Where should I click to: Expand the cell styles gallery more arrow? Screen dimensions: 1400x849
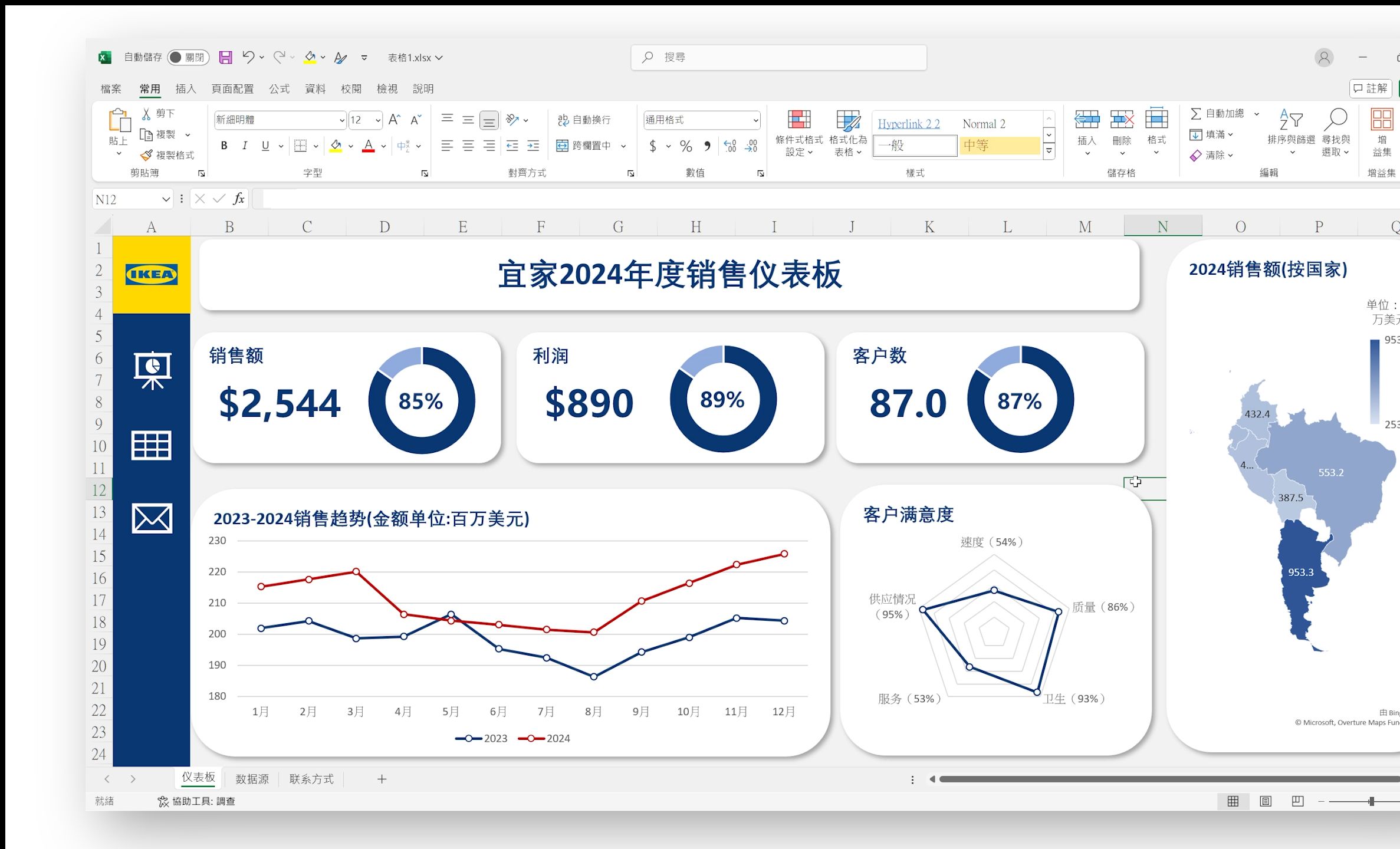(1049, 152)
